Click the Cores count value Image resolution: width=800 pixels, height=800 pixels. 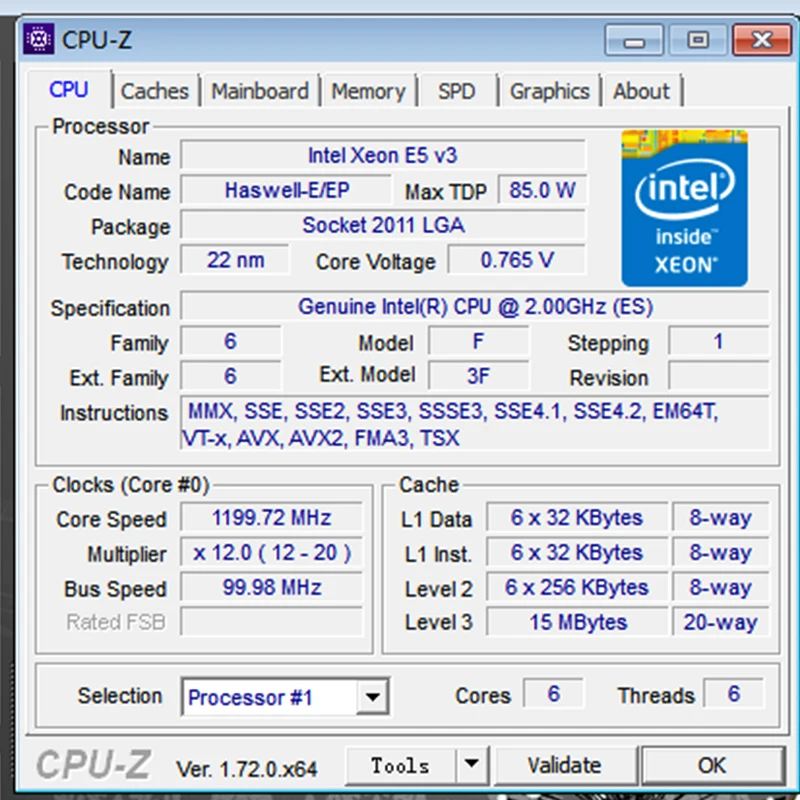click(554, 693)
